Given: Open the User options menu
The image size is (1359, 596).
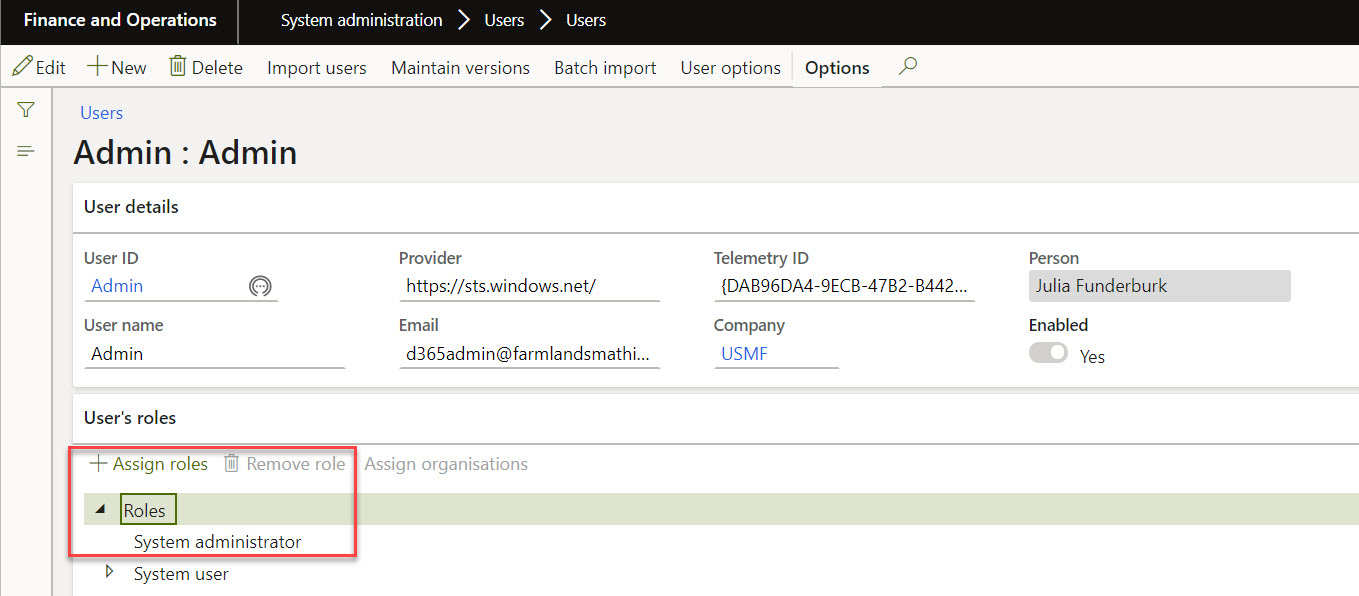Looking at the screenshot, I should (x=730, y=68).
